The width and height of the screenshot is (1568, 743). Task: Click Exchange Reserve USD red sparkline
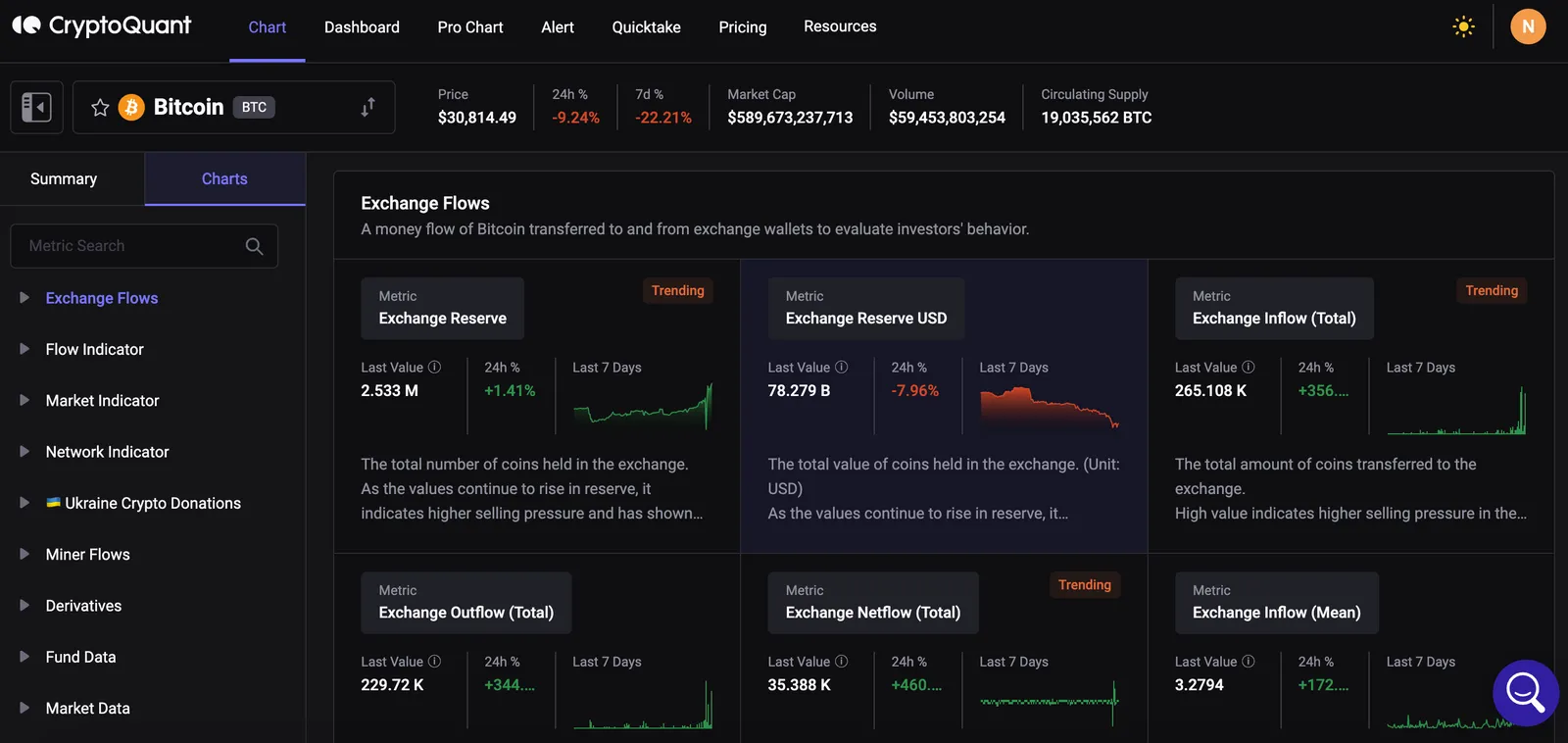tap(1050, 408)
